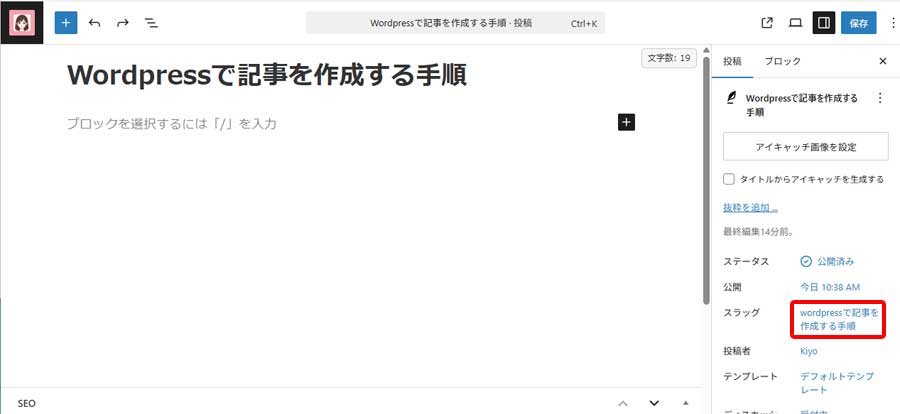Screen dimensions: 900x414
Task: Undo the last edit
Action: [x=94, y=23]
